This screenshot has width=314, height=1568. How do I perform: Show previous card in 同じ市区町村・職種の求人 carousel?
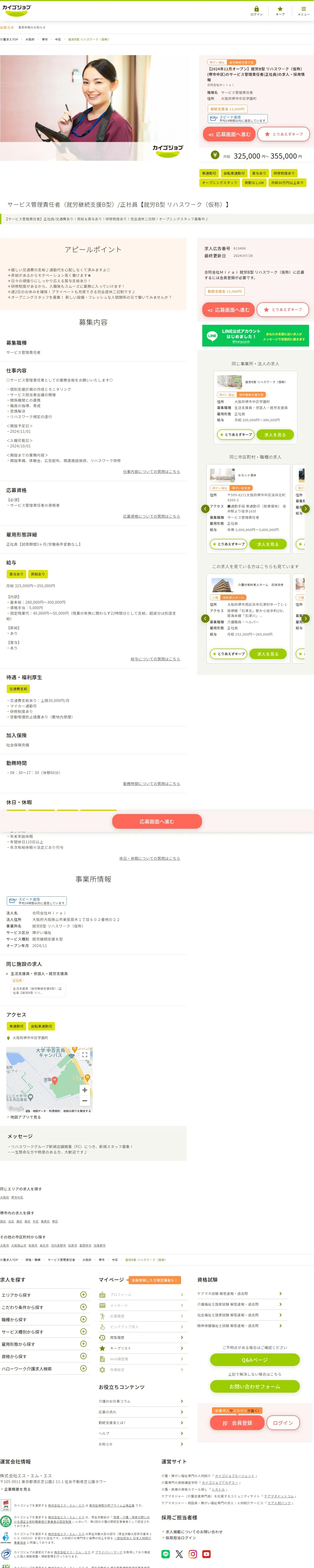coord(205,509)
